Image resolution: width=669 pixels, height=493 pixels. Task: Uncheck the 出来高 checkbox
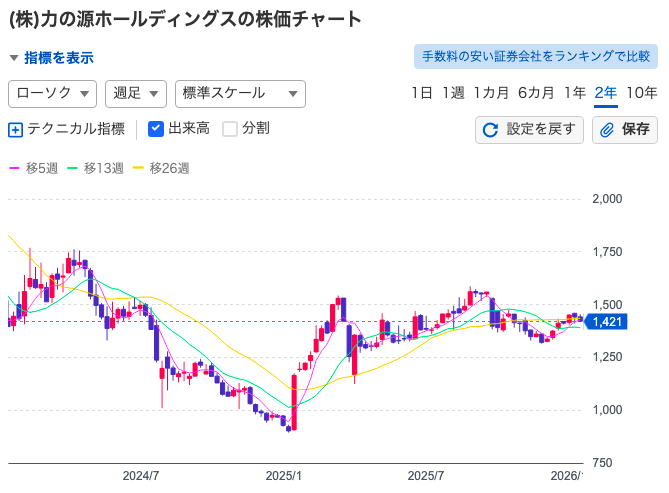[x=156, y=128]
